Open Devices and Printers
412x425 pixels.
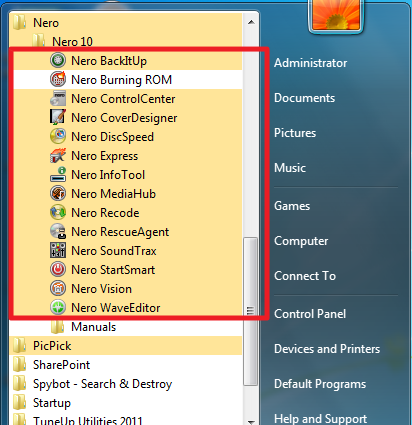pos(327,349)
